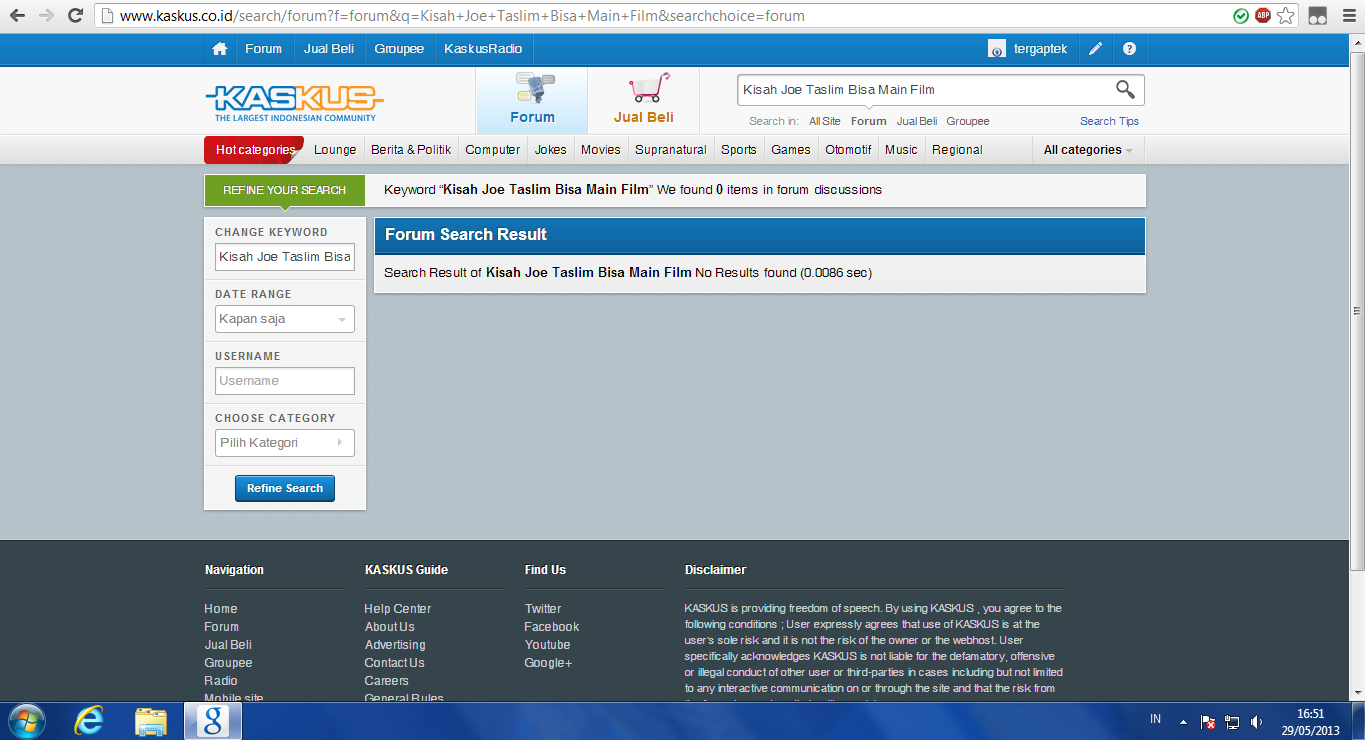
Task: Reload the page with the refresh icon
Action: tap(75, 16)
